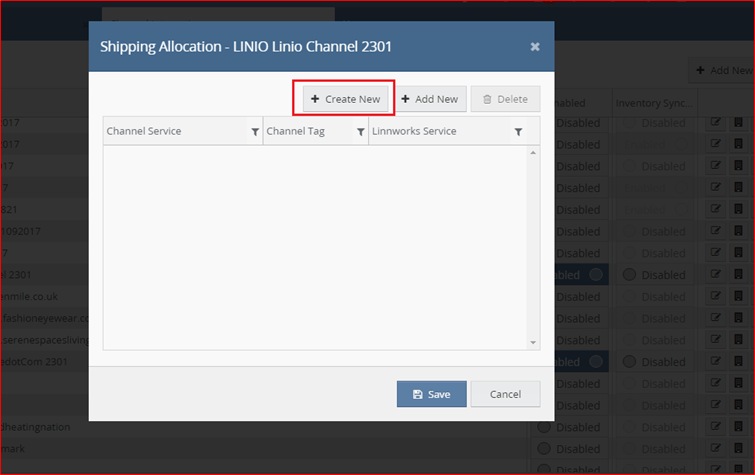
Task: Click building icon in the 821 row
Action: click(738, 209)
